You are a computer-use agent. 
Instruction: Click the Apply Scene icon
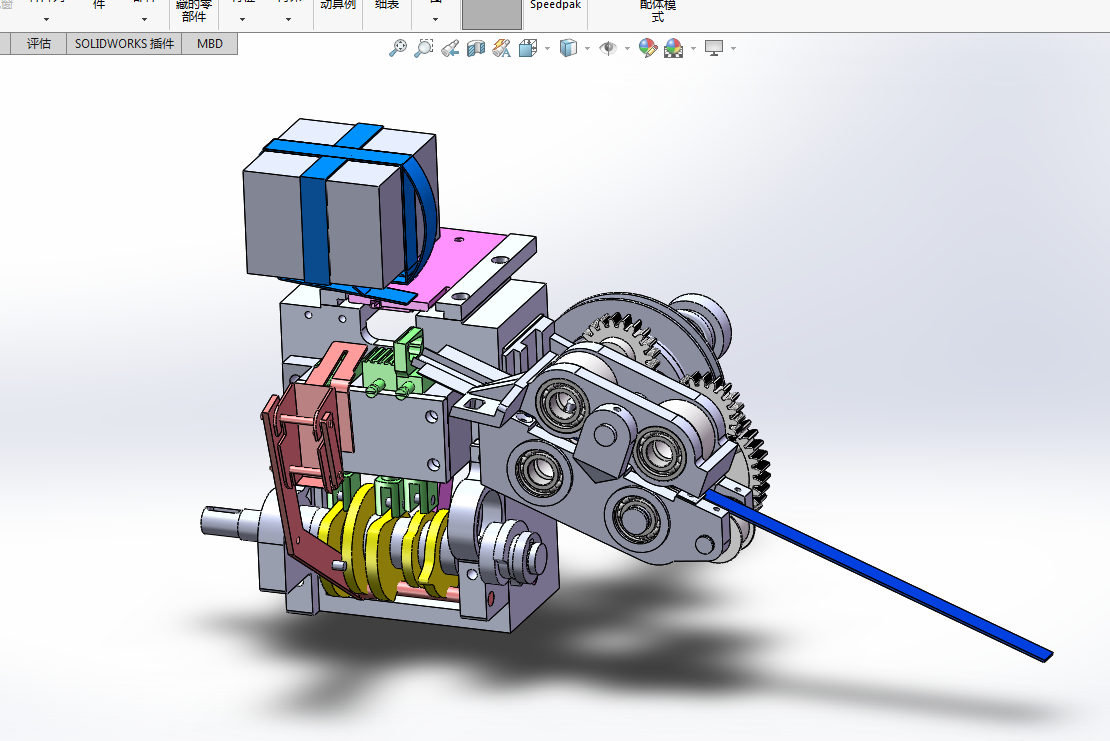tap(674, 48)
